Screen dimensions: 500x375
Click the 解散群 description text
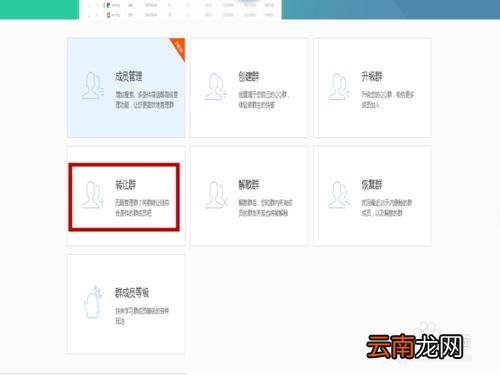(265, 208)
